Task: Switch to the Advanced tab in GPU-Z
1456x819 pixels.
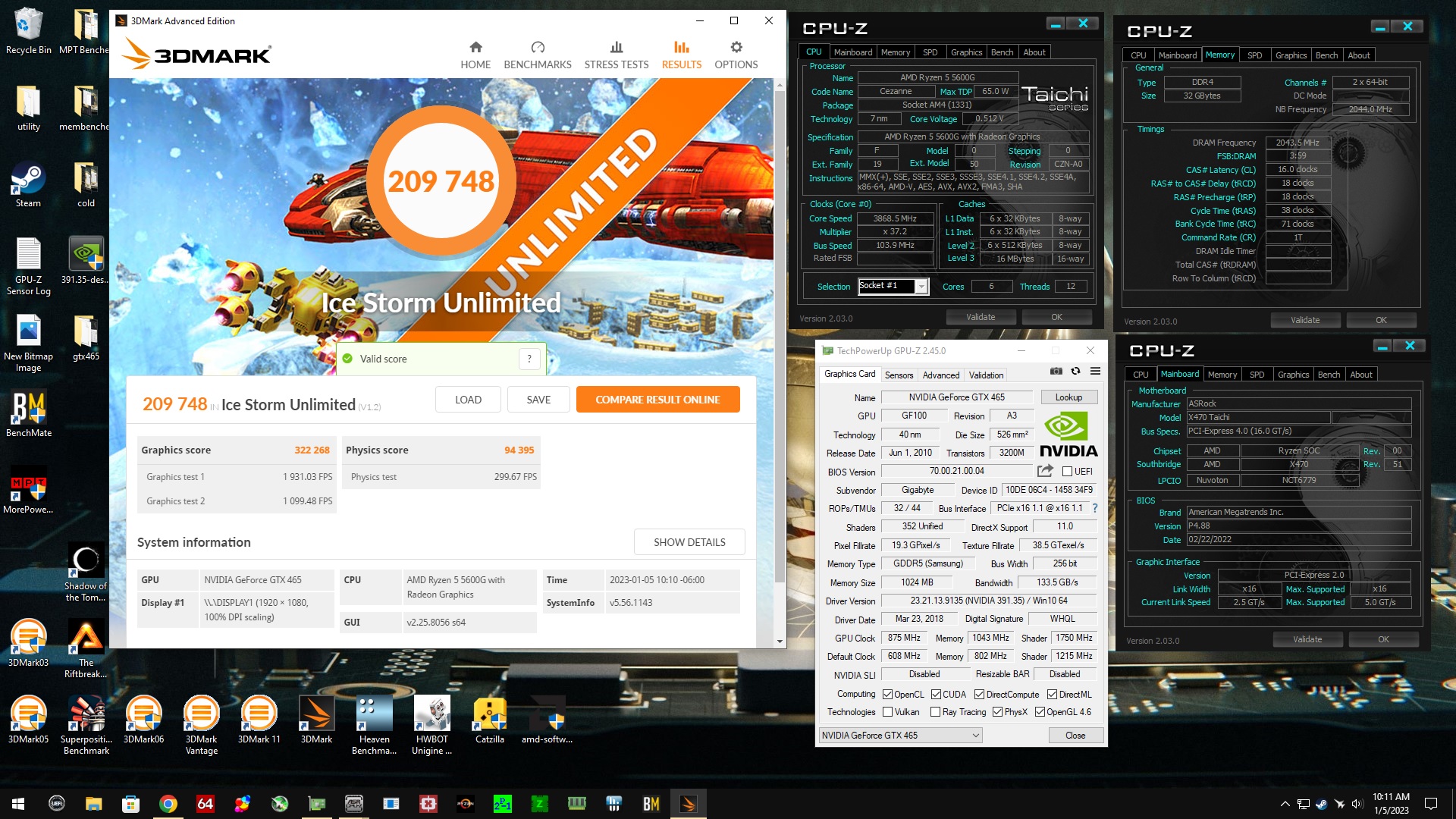Action: coord(941,375)
